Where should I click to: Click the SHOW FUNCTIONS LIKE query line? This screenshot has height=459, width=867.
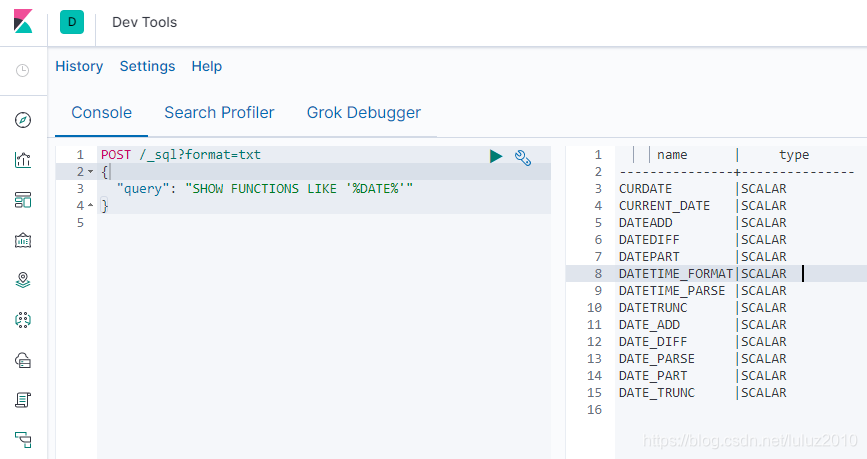(x=265, y=189)
